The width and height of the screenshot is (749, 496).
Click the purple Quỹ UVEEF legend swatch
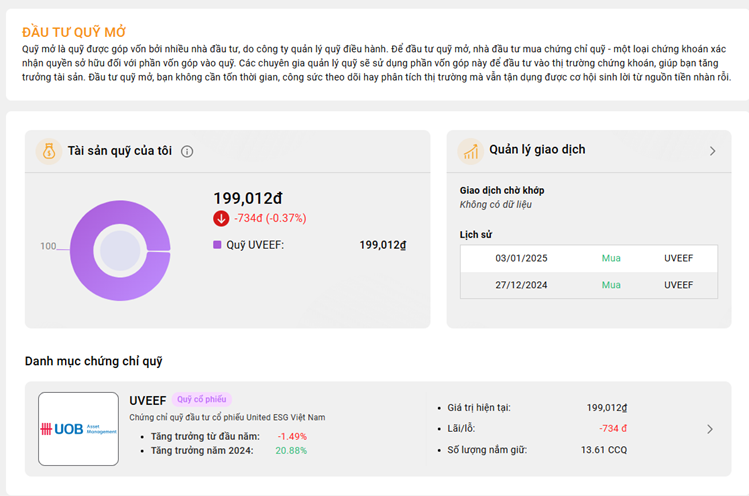[217, 245]
